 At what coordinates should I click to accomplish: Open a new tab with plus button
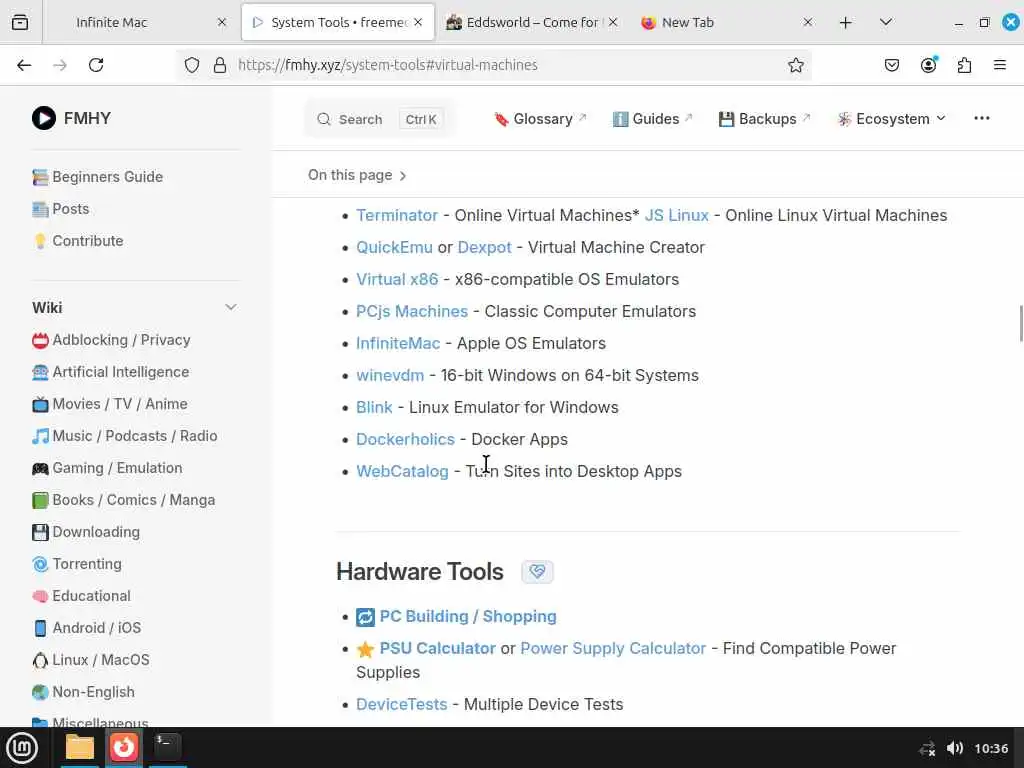coord(845,23)
